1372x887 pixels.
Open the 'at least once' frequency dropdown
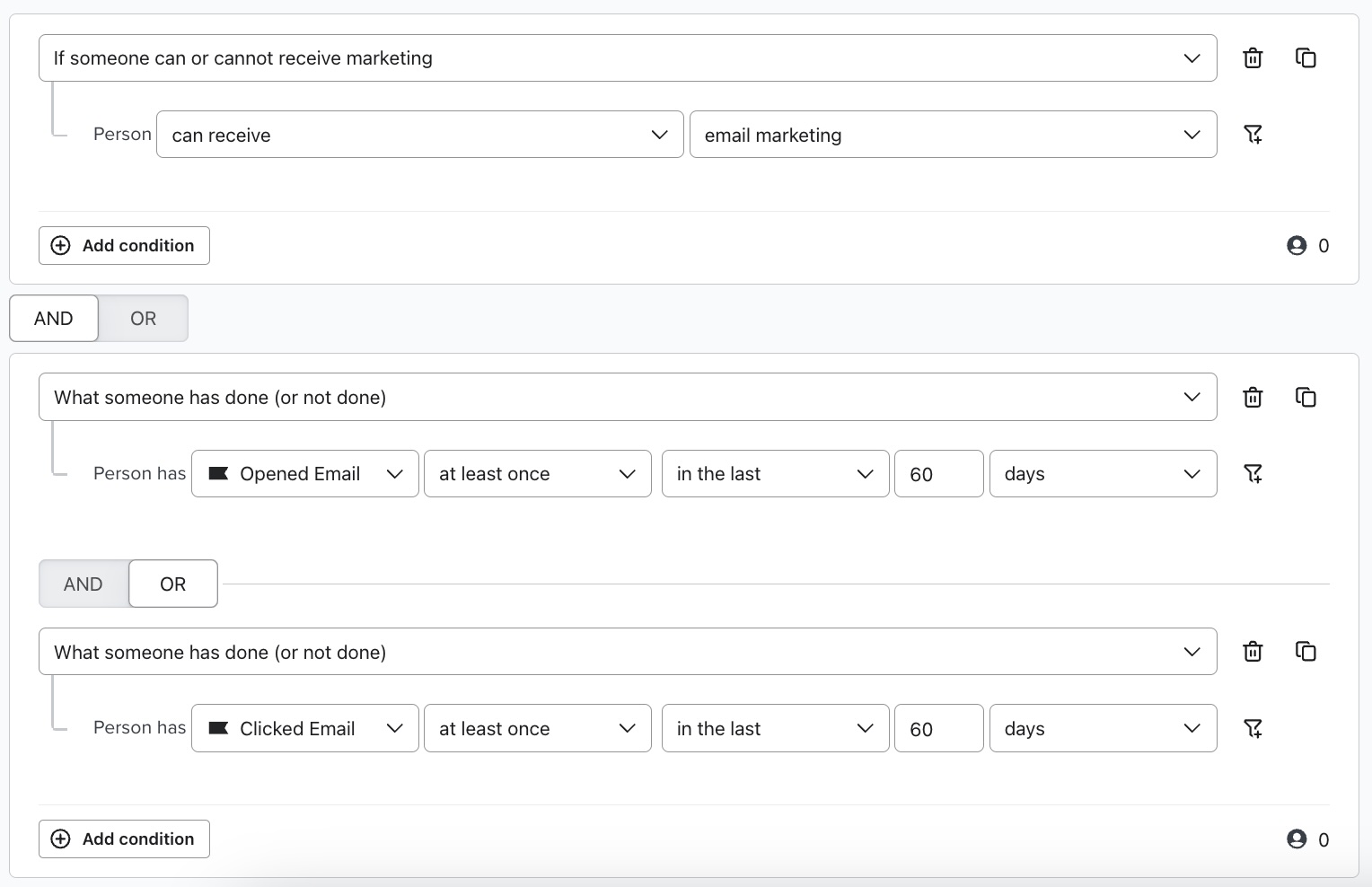pyautogui.click(x=537, y=473)
